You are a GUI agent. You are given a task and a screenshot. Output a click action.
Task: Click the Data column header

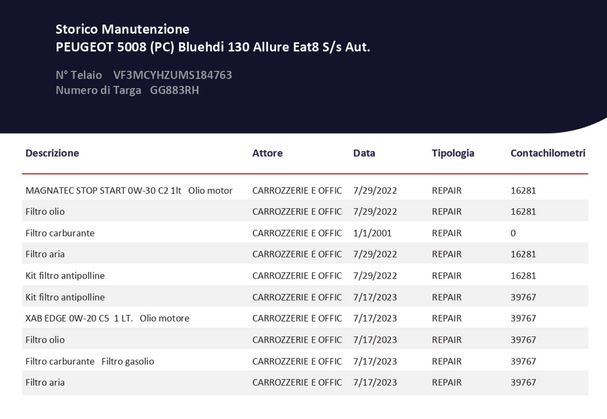coord(364,153)
